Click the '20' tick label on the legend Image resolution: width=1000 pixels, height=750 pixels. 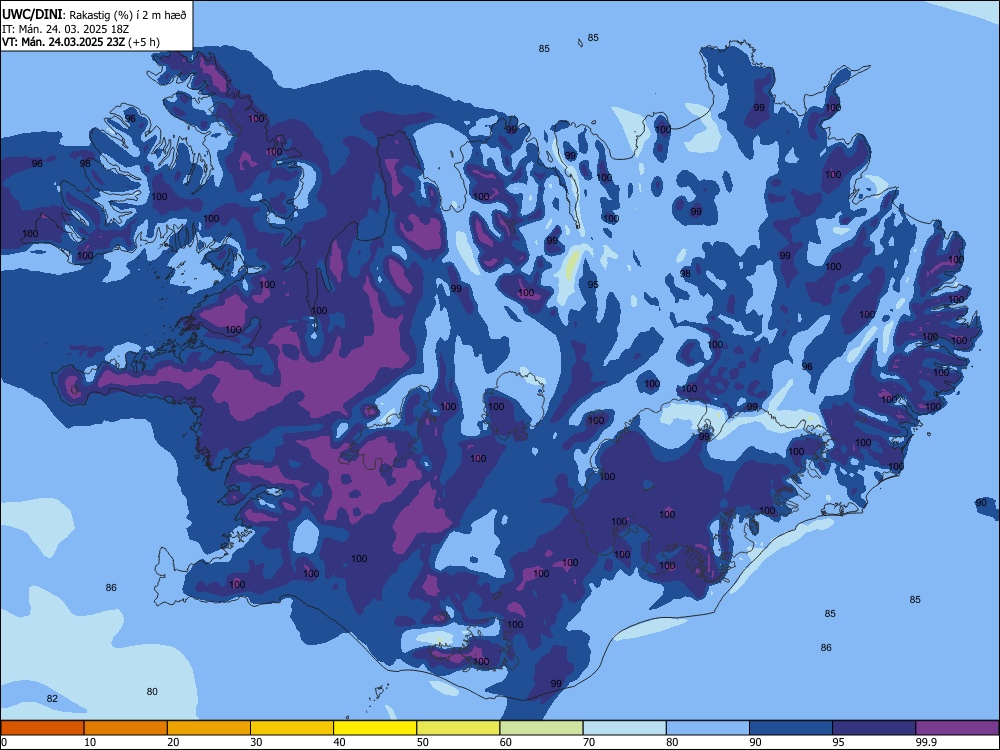pyautogui.click(x=173, y=742)
